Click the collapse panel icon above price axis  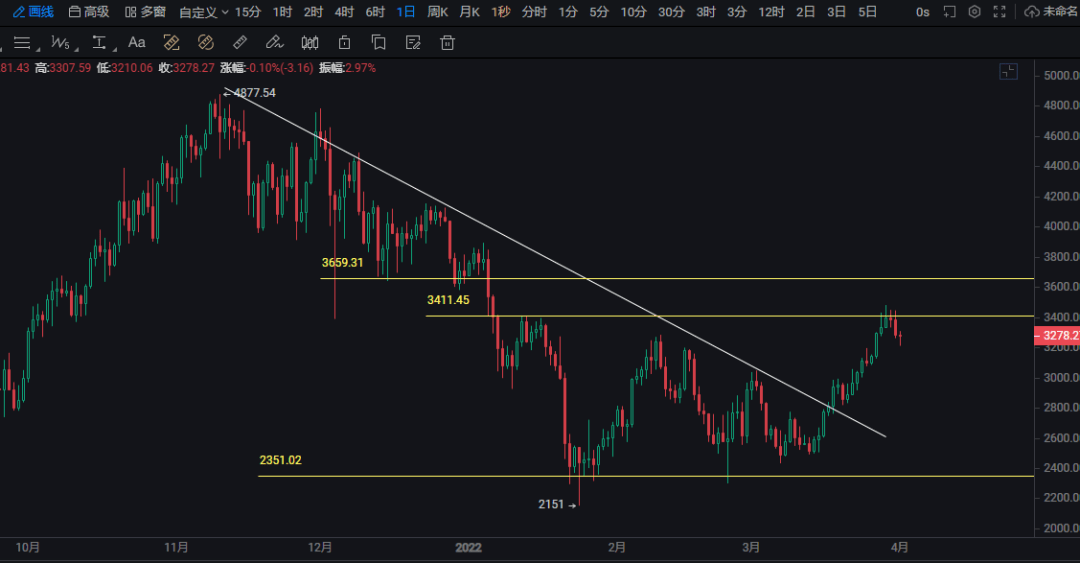1008,71
